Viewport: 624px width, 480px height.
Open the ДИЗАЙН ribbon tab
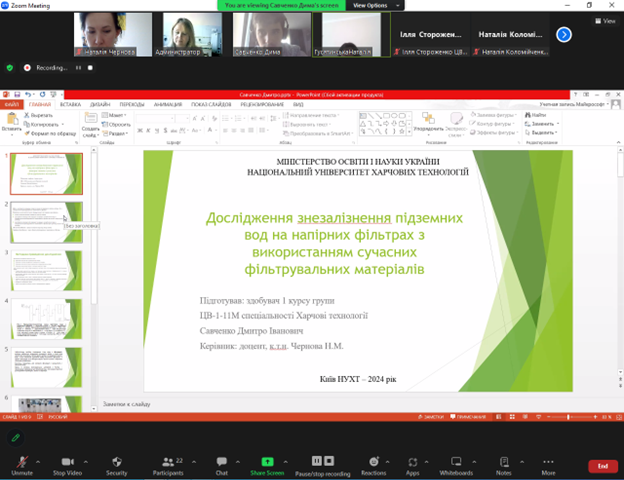100,104
